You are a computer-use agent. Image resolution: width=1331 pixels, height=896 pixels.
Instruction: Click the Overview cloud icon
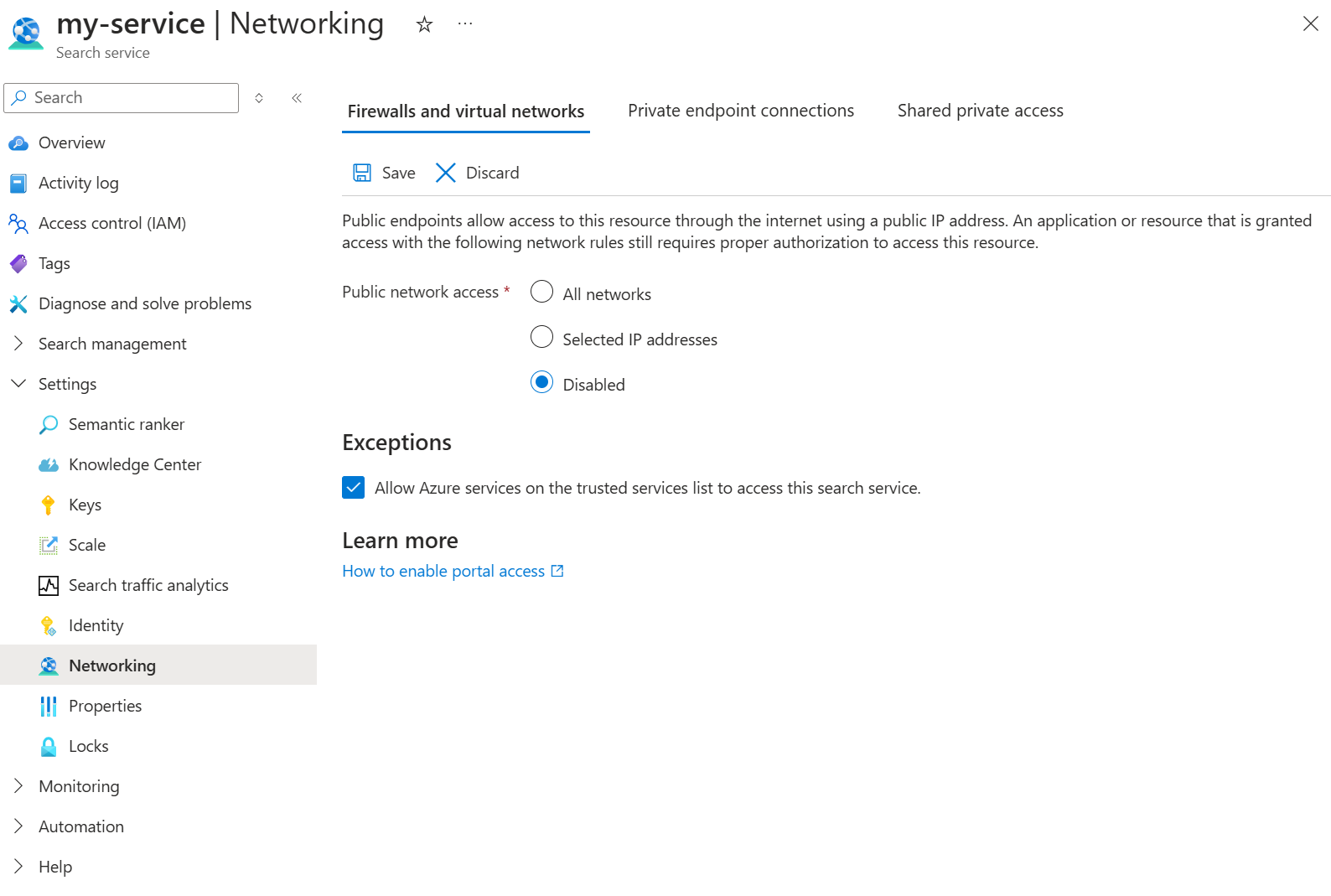coord(18,143)
